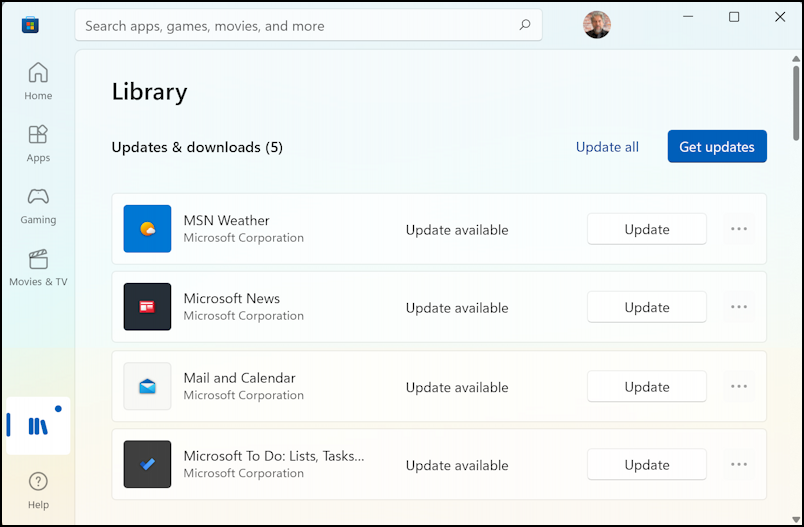Update Microsoft To Do app
This screenshot has width=804, height=527.
[x=647, y=464]
